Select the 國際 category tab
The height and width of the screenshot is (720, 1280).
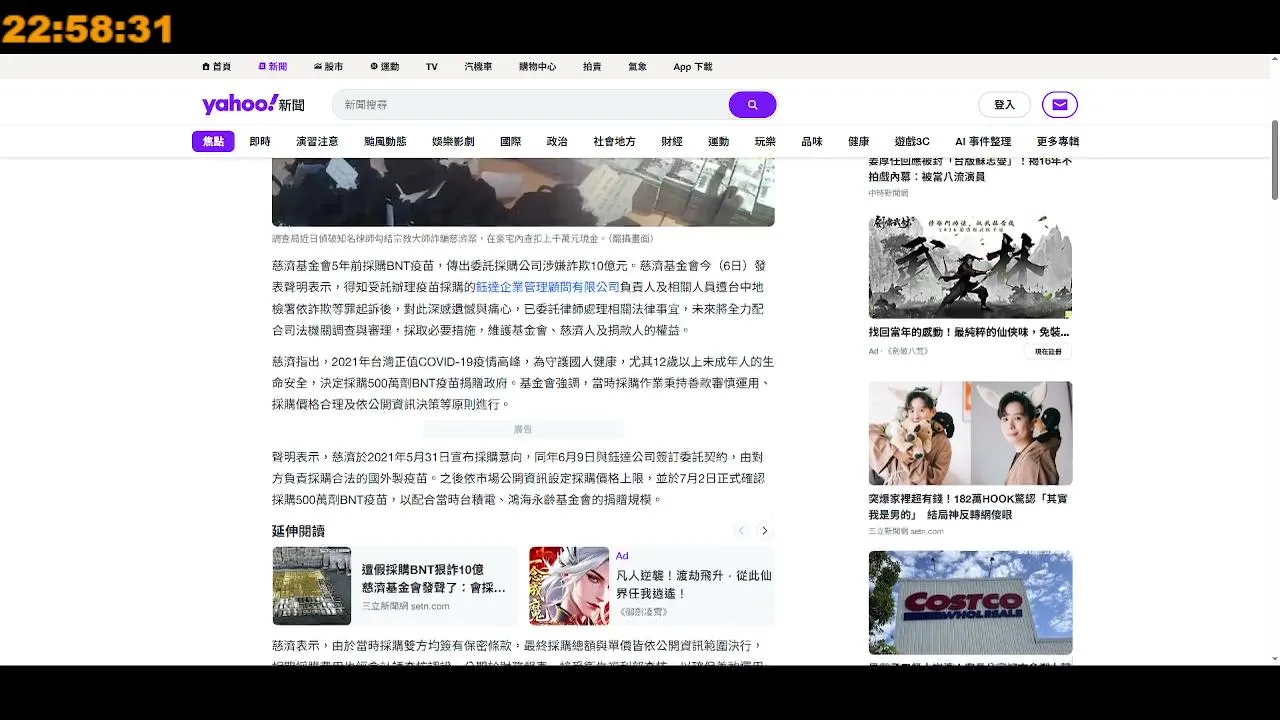click(511, 141)
